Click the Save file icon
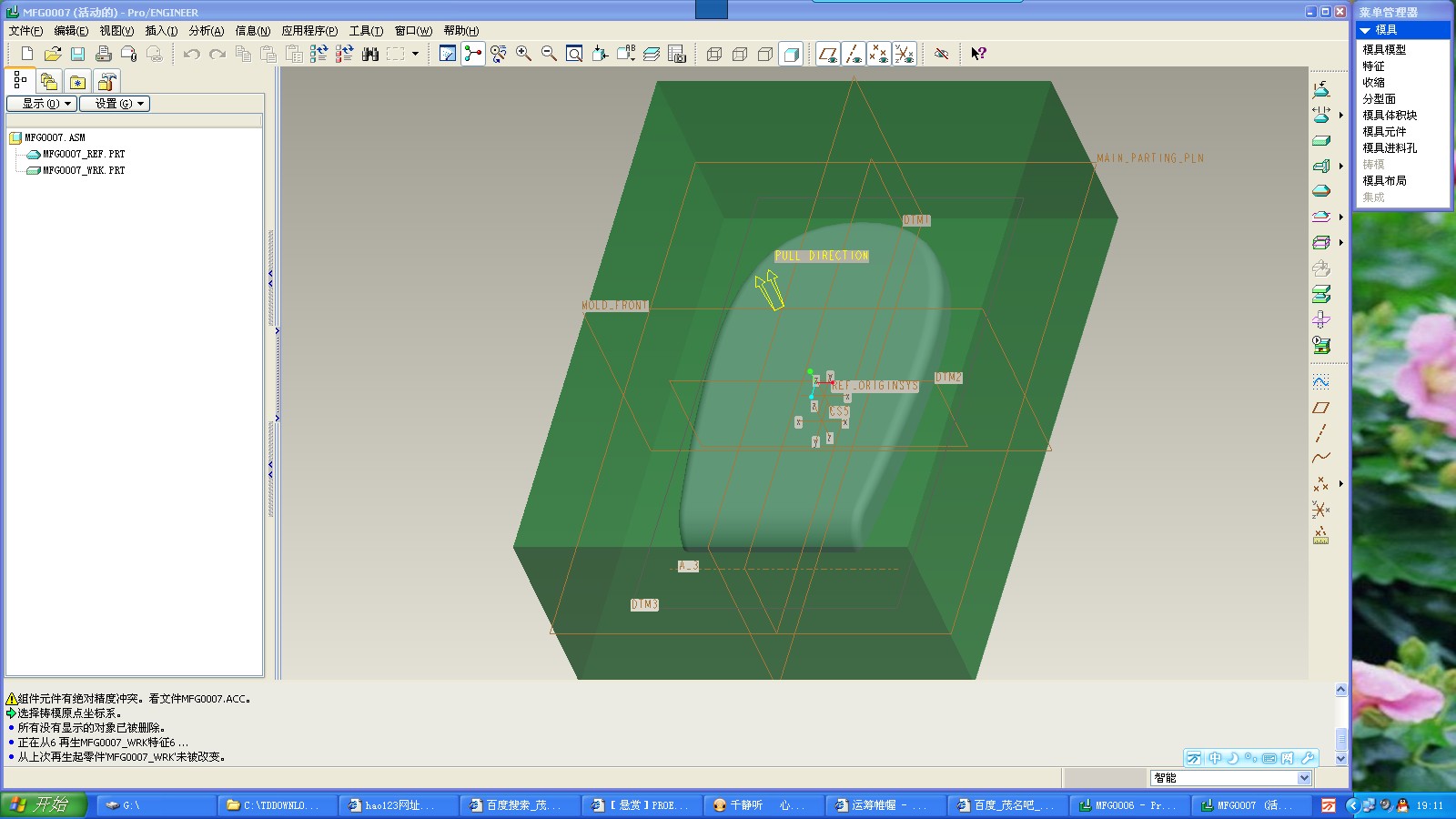The image size is (1456, 819). tap(78, 54)
